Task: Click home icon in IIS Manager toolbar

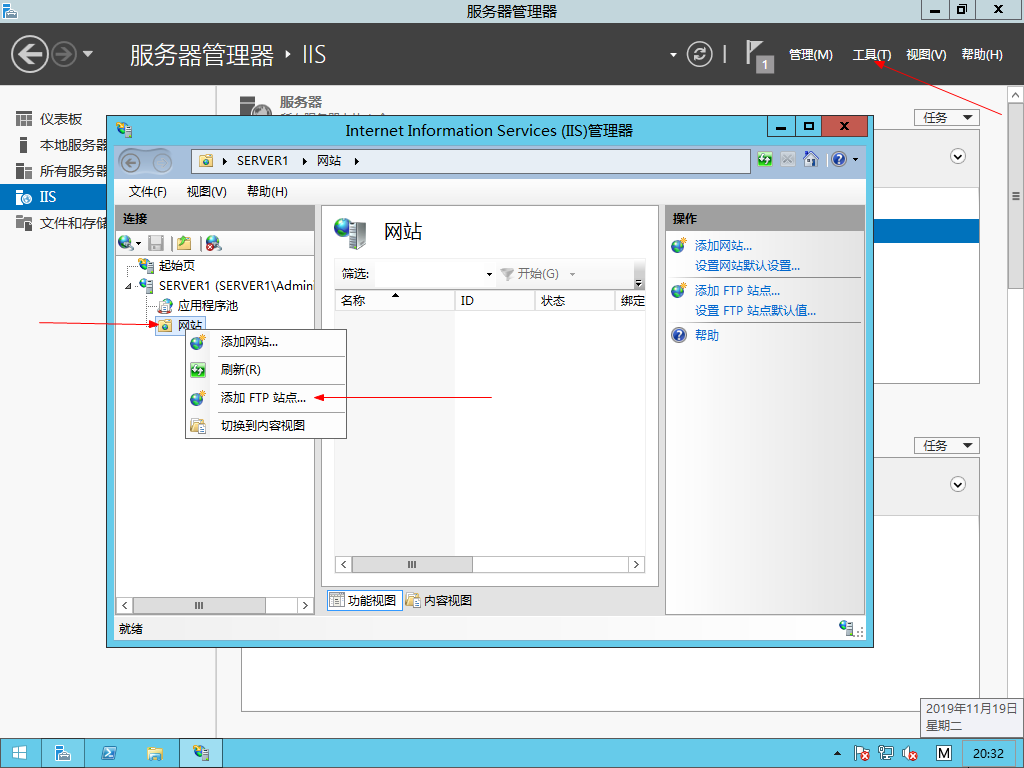Action: (810, 159)
